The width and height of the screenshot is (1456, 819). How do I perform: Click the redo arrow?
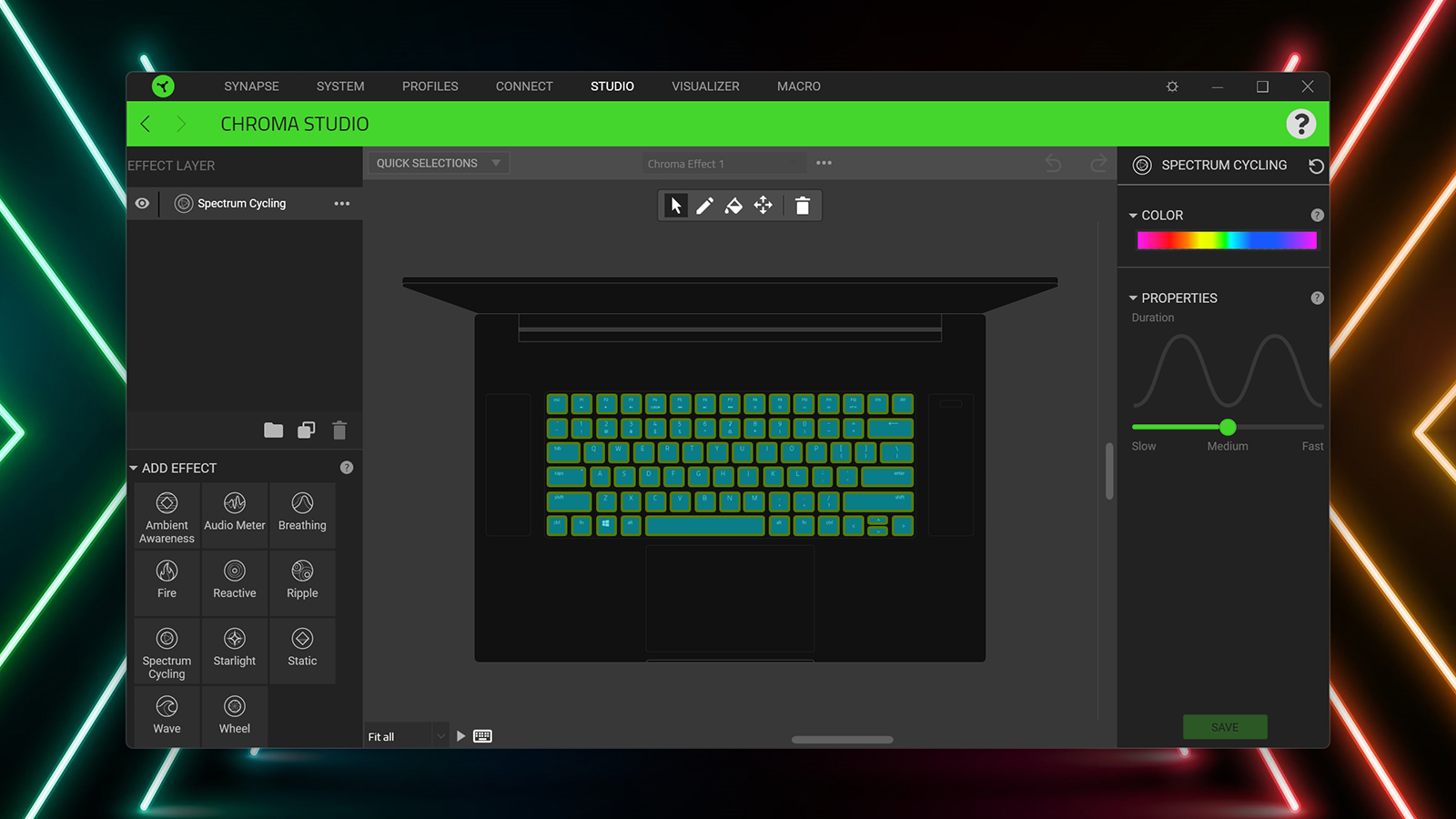1098,163
